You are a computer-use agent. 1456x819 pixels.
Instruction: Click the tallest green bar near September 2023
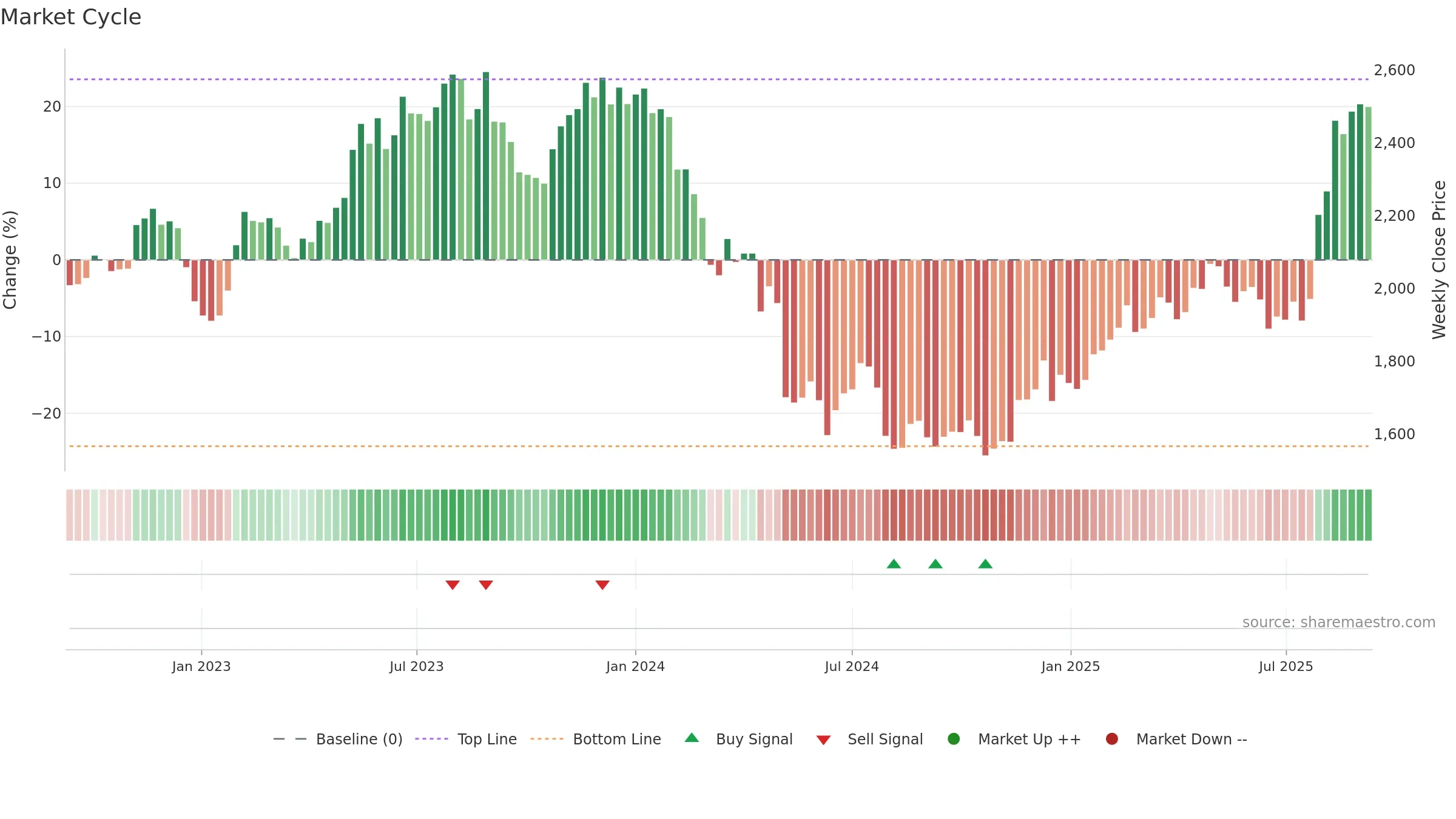click(486, 166)
